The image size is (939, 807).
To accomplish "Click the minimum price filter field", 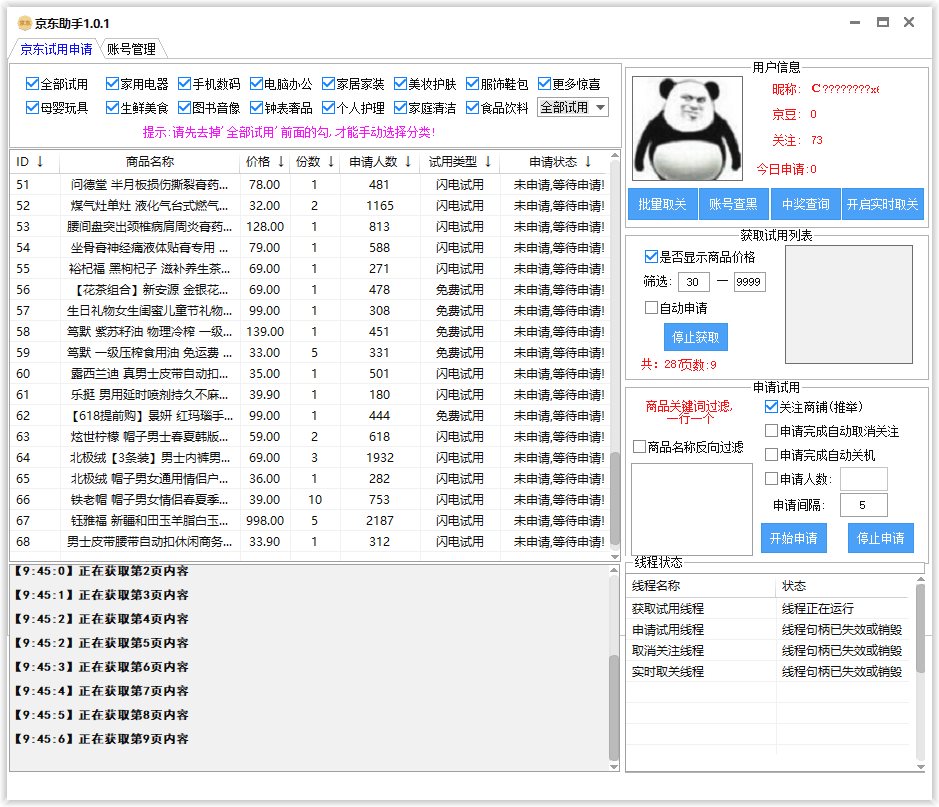I will [693, 282].
